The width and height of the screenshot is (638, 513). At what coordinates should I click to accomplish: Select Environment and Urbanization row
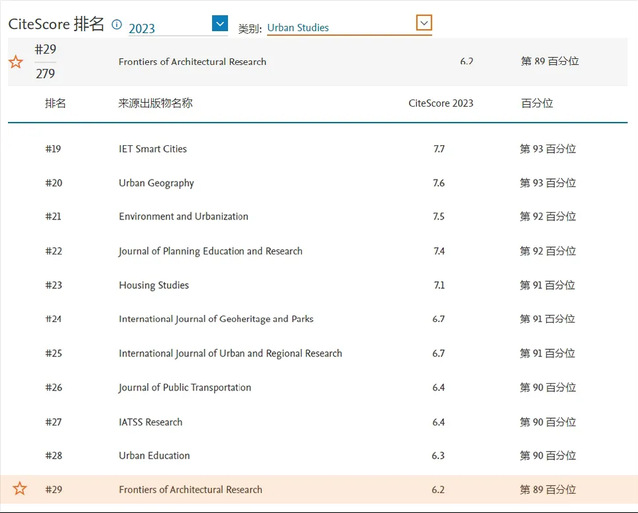(183, 217)
